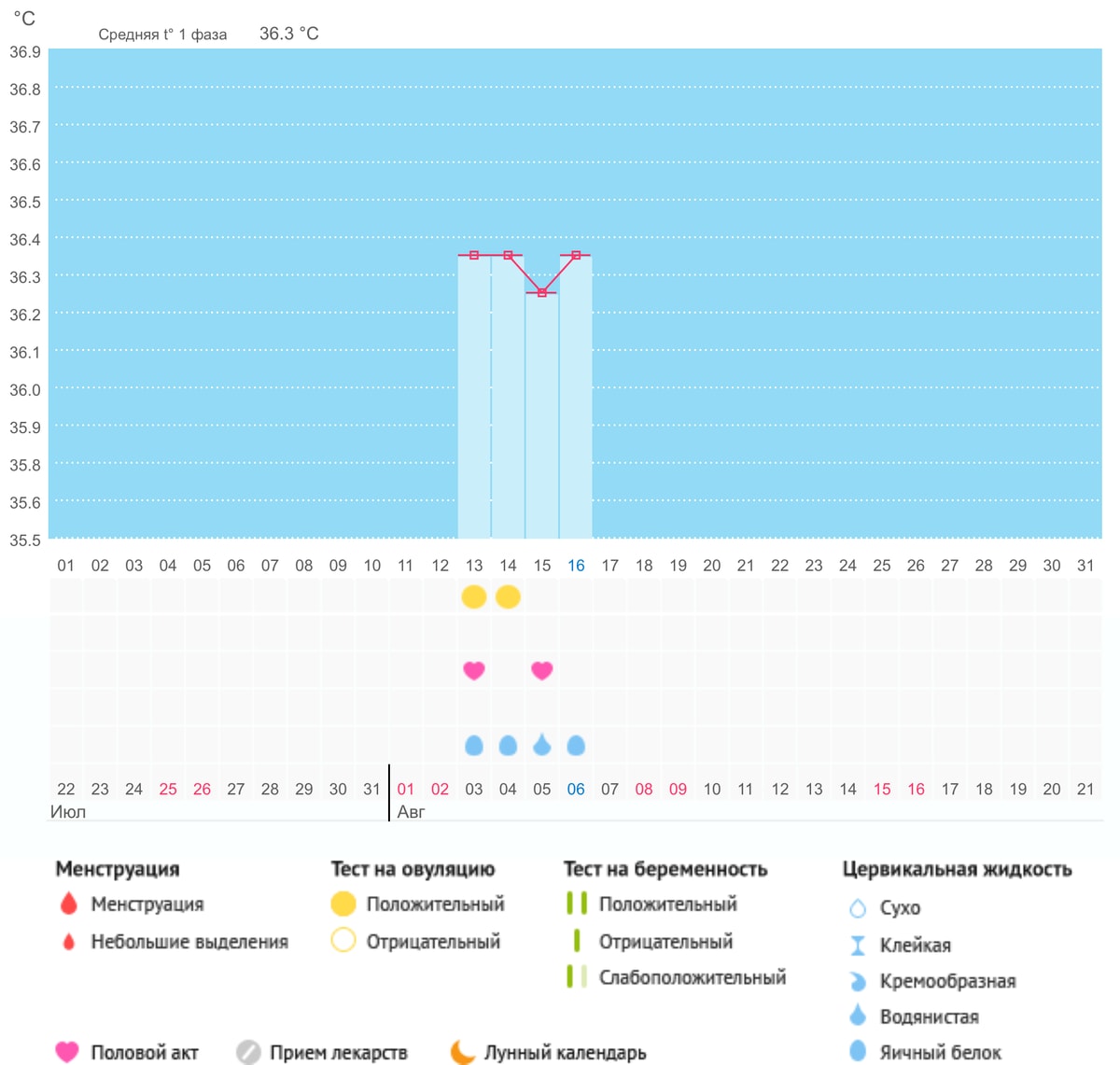Click the Слабоположительный pregnancy test legend icon
Image resolution: width=1120 pixels, height=1065 pixels.
click(x=577, y=977)
